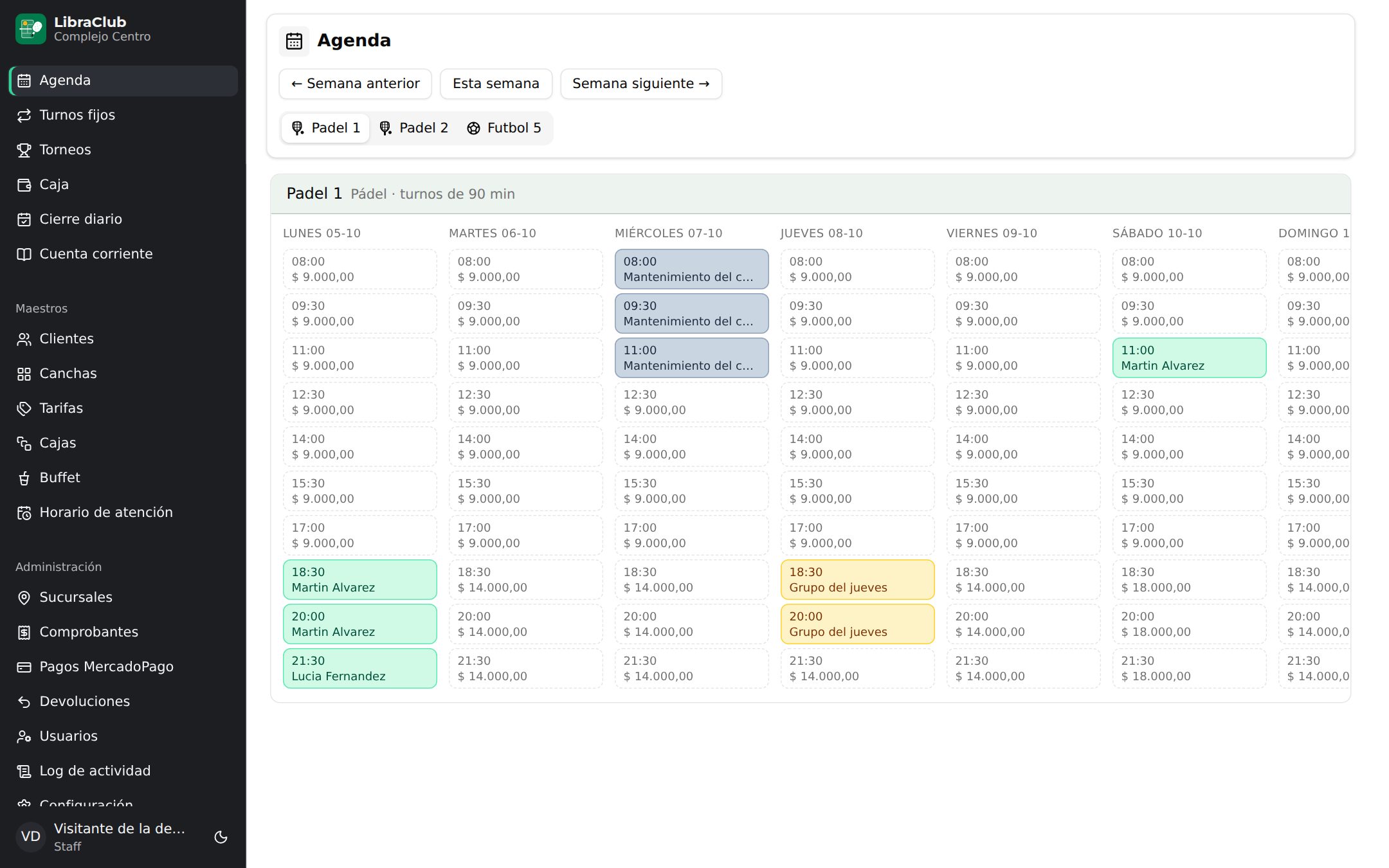Click the Esta semana button

click(496, 84)
